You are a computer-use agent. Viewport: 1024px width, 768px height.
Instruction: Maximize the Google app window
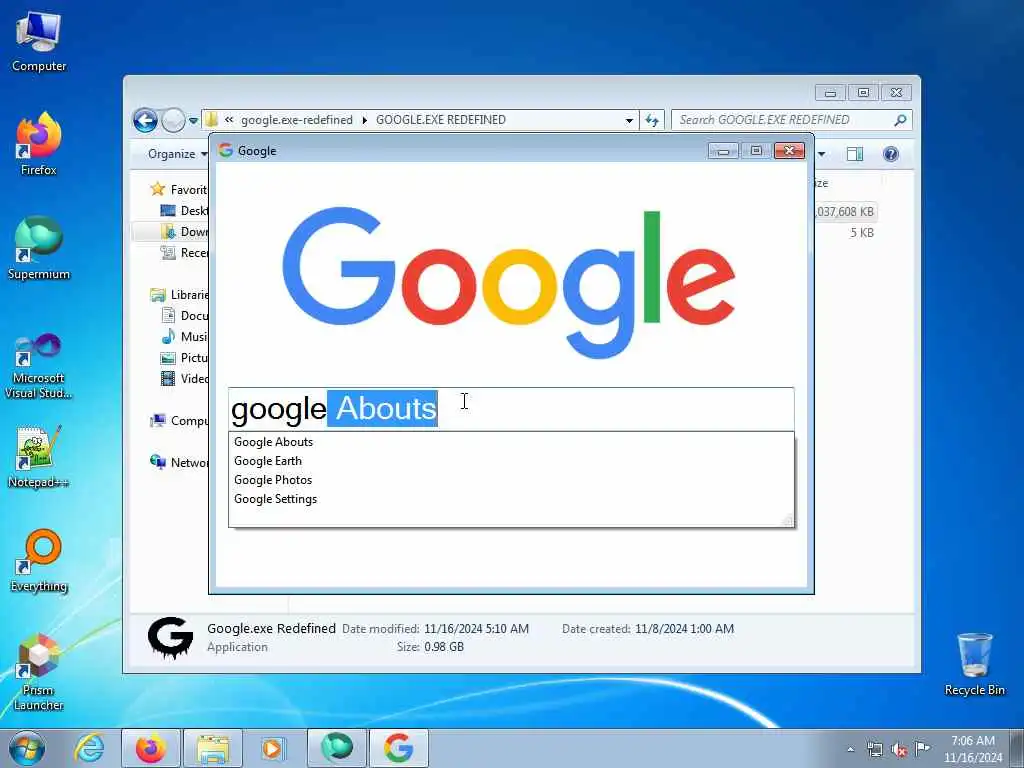[756, 151]
